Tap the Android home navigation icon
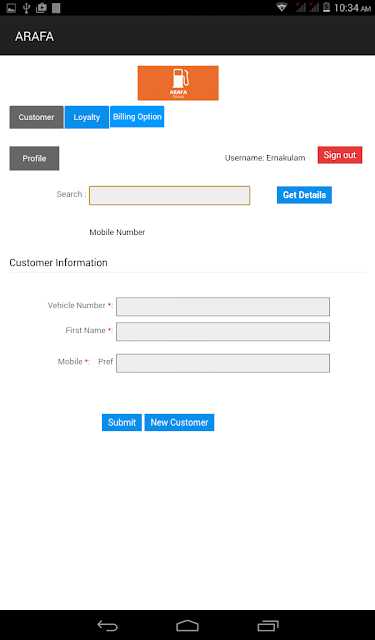 click(x=187, y=625)
